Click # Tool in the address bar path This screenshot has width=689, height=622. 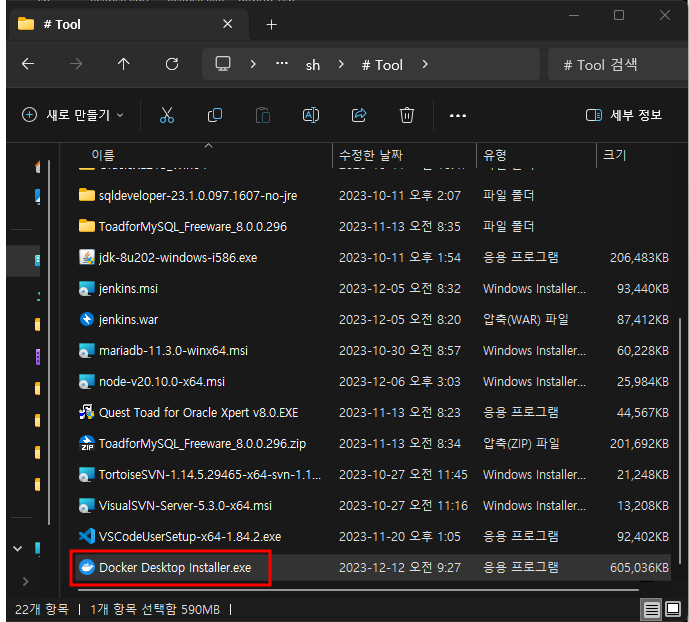tap(382, 65)
